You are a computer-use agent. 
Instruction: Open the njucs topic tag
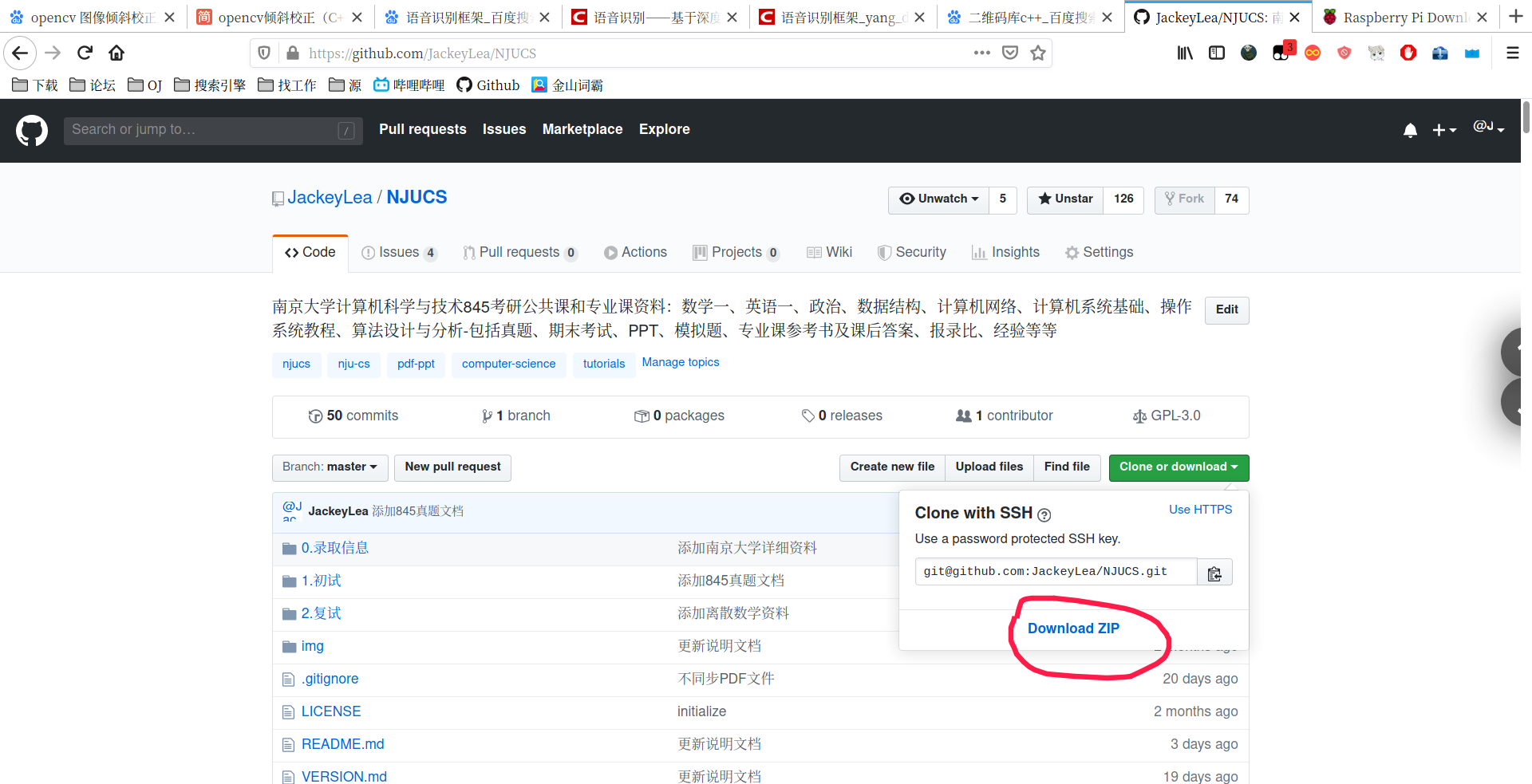tap(296, 364)
